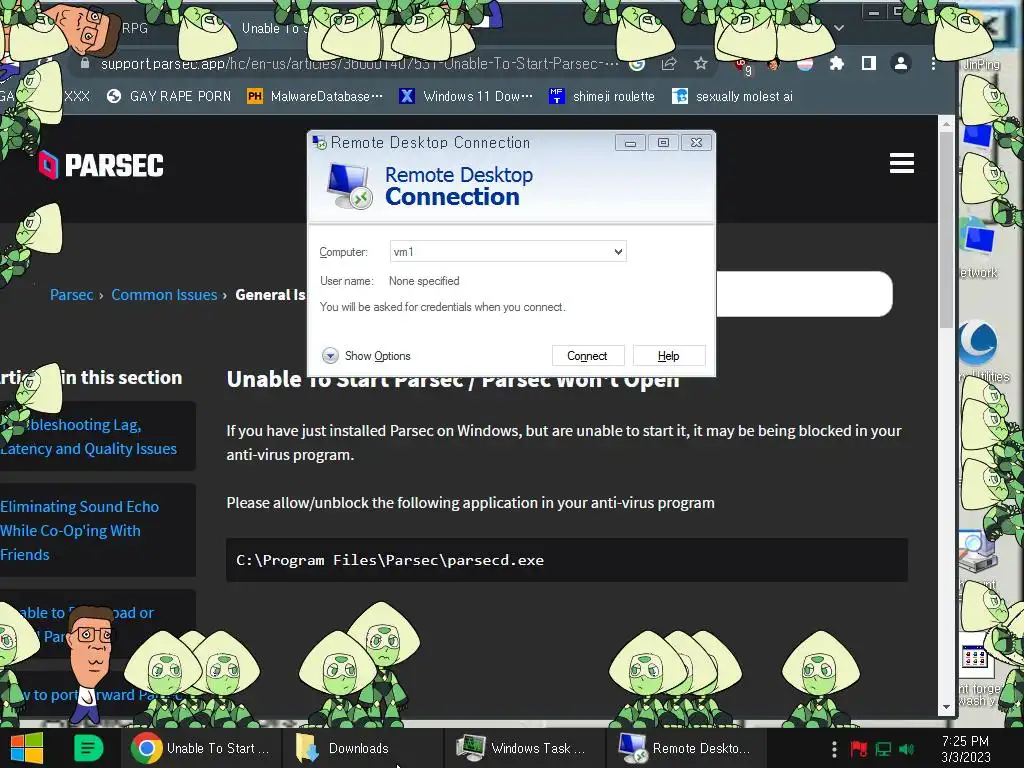Click the address bar URL
The height and width of the screenshot is (768, 1024).
coord(359,63)
